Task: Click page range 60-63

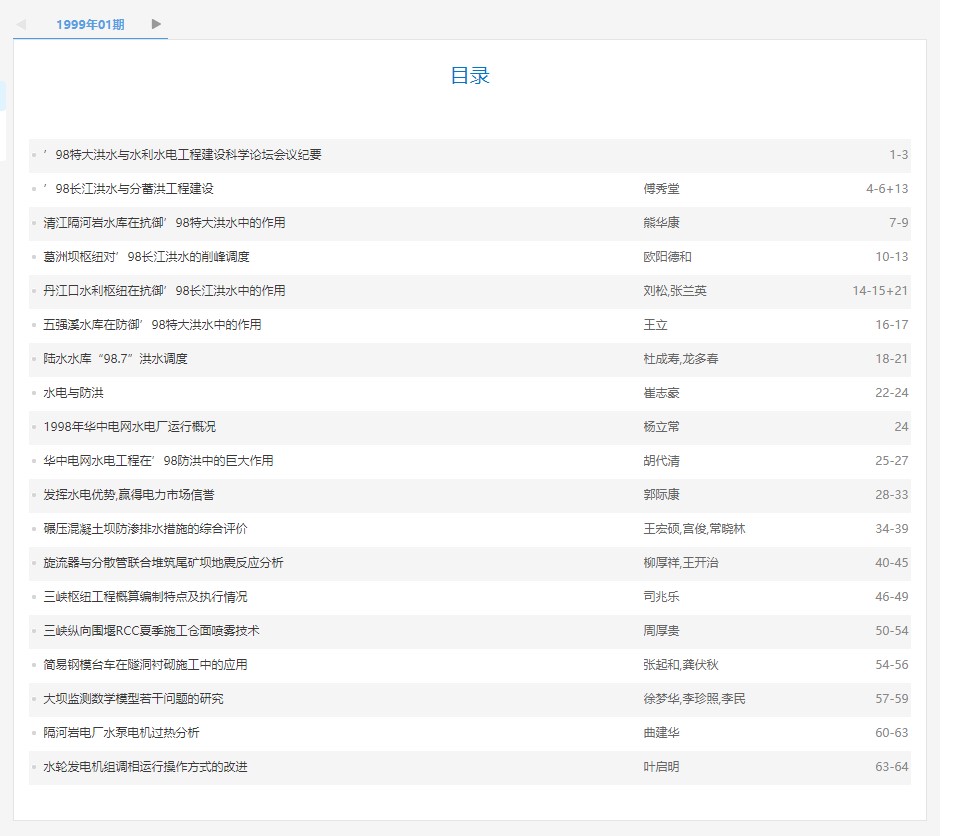Action: point(892,733)
